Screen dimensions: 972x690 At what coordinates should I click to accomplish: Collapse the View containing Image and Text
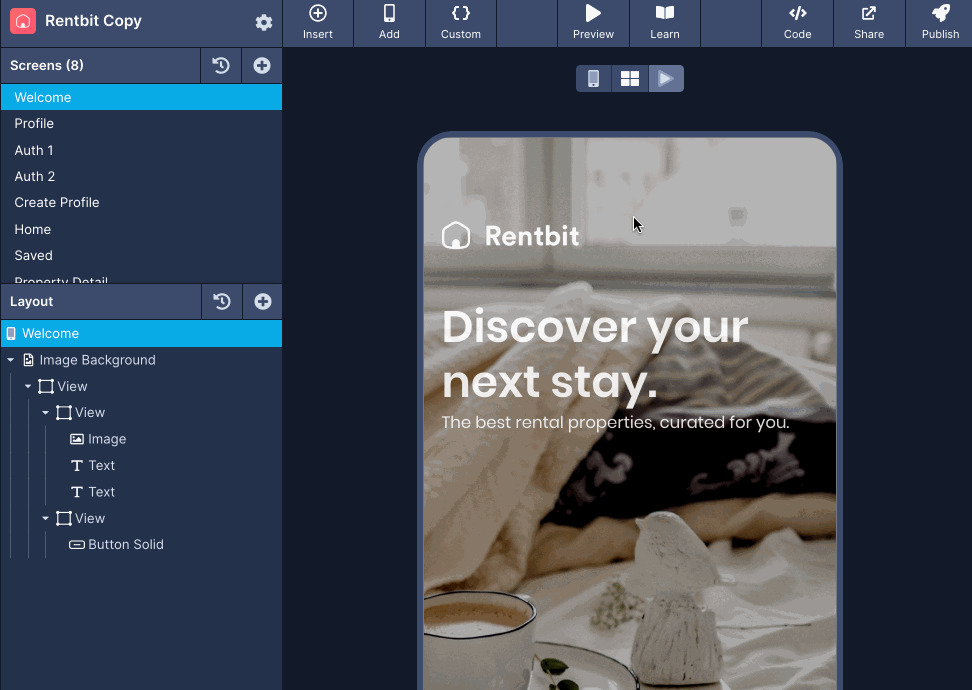click(45, 412)
